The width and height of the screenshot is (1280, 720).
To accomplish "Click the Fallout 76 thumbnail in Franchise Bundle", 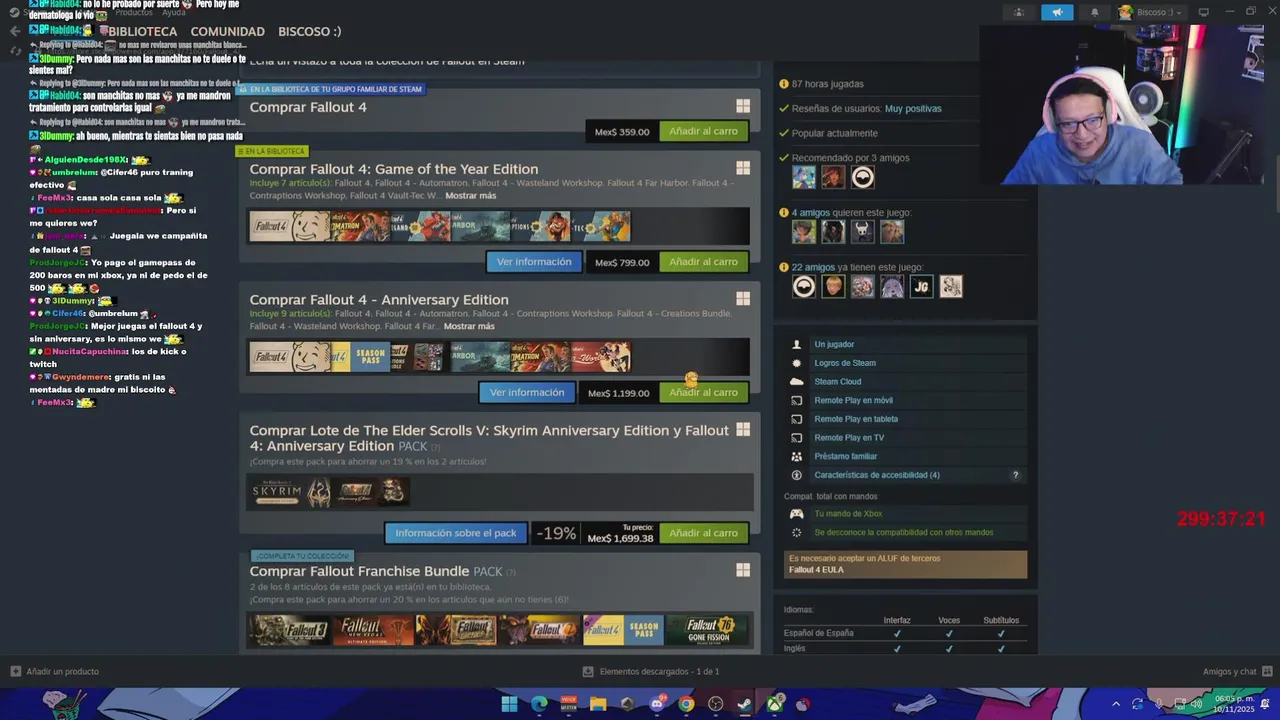I will coord(707,630).
